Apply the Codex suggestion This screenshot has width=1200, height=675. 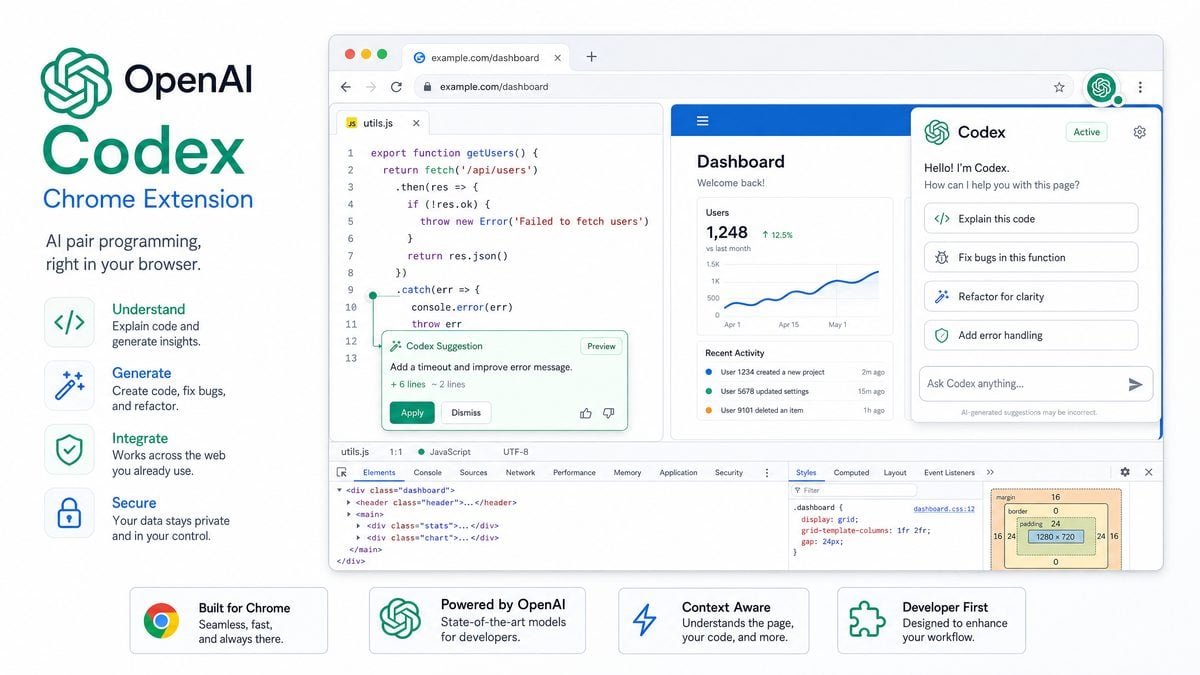click(x=412, y=412)
